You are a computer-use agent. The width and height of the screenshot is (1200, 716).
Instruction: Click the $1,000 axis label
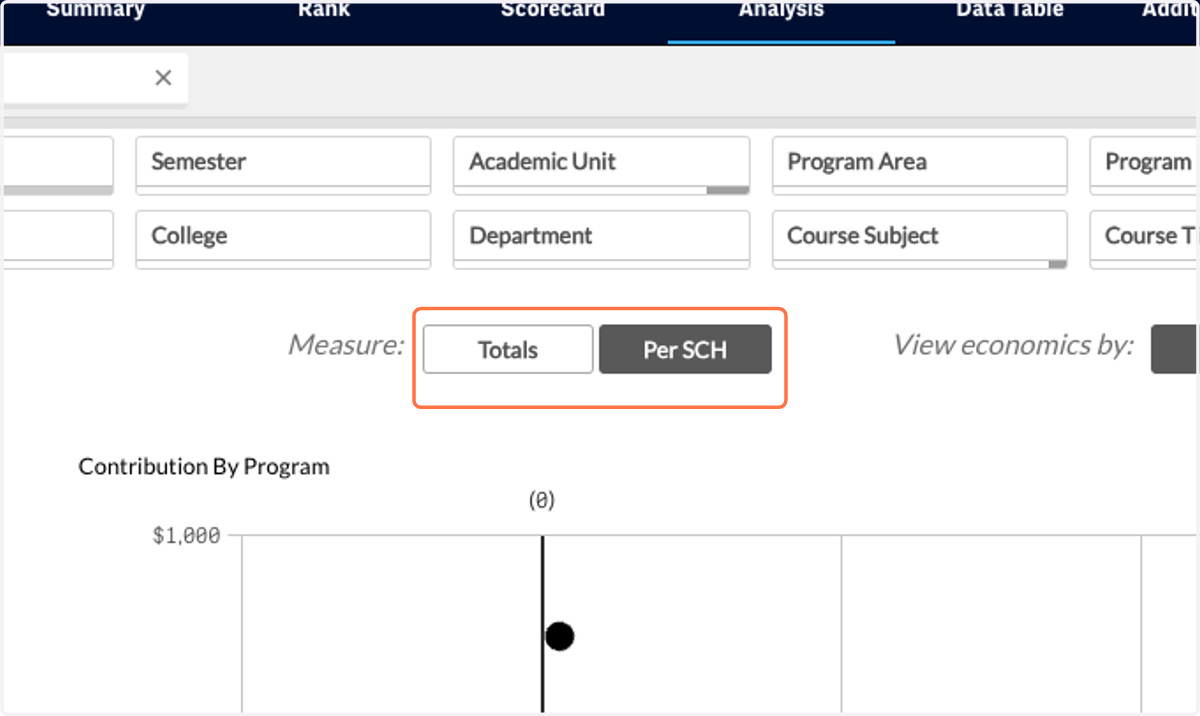click(186, 536)
